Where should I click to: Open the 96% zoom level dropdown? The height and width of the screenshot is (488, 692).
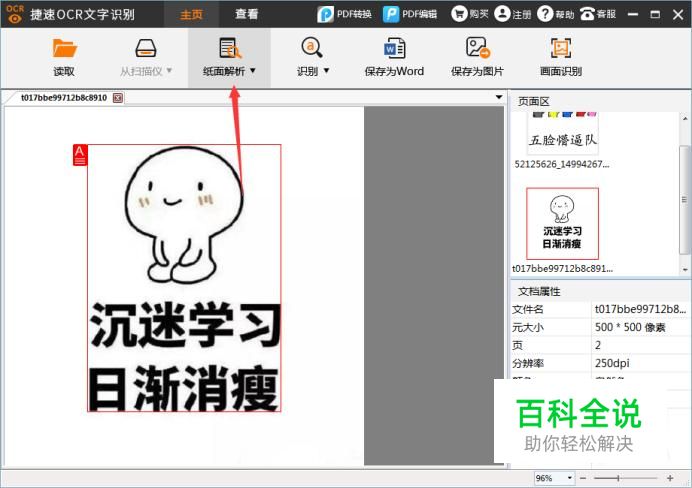point(570,478)
